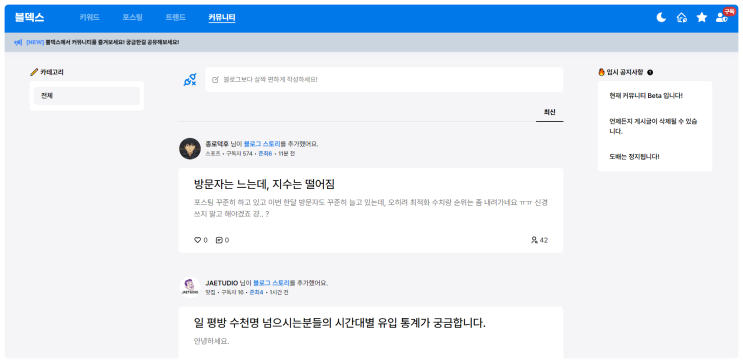Click the 구독자 16 text

[232, 292]
